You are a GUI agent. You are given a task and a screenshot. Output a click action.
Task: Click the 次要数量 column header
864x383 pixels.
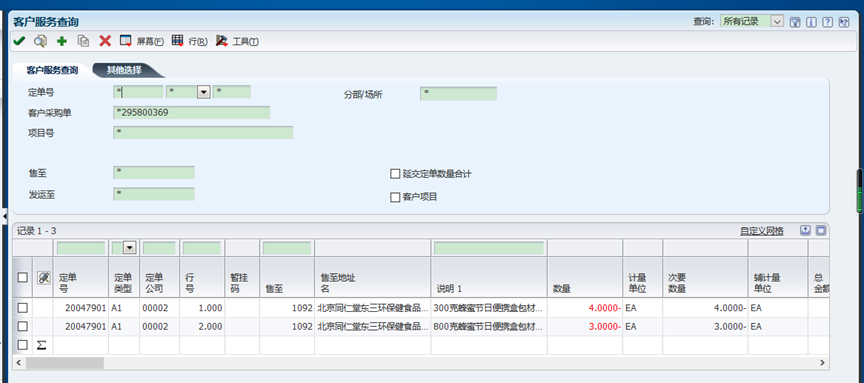[706, 278]
